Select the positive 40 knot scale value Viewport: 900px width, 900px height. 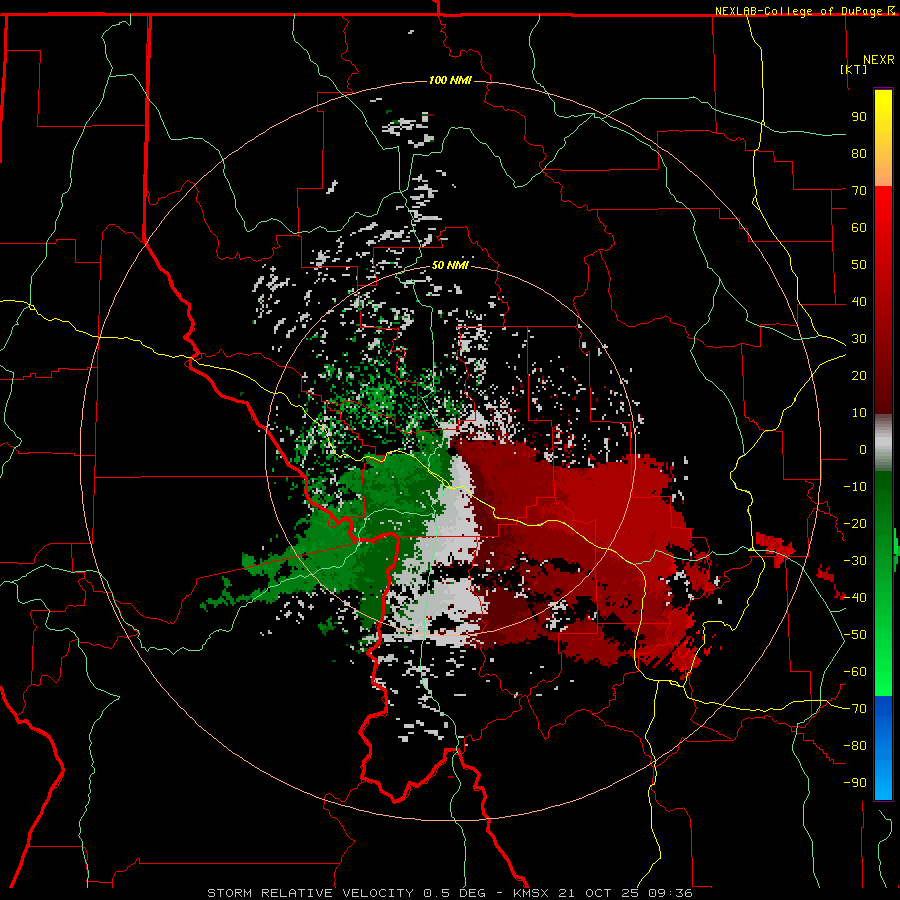[x=859, y=301]
